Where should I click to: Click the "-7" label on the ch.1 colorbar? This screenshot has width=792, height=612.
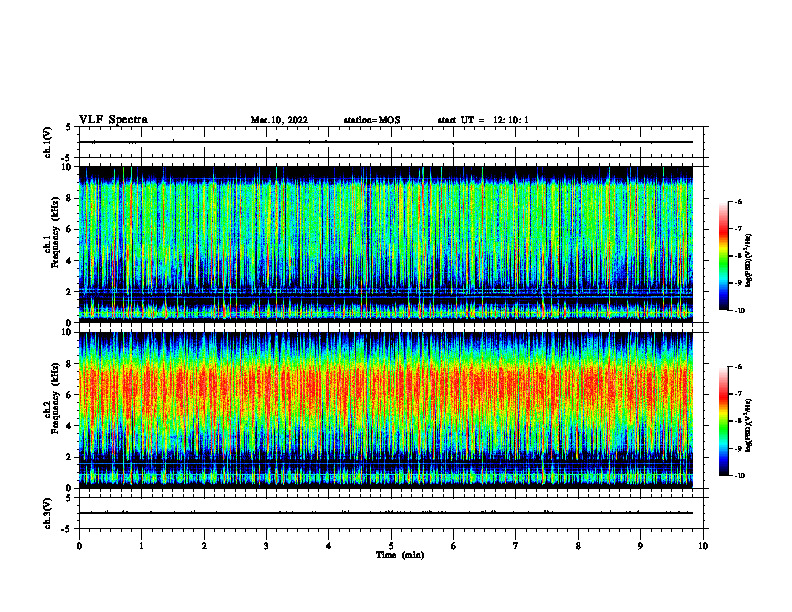(x=737, y=229)
